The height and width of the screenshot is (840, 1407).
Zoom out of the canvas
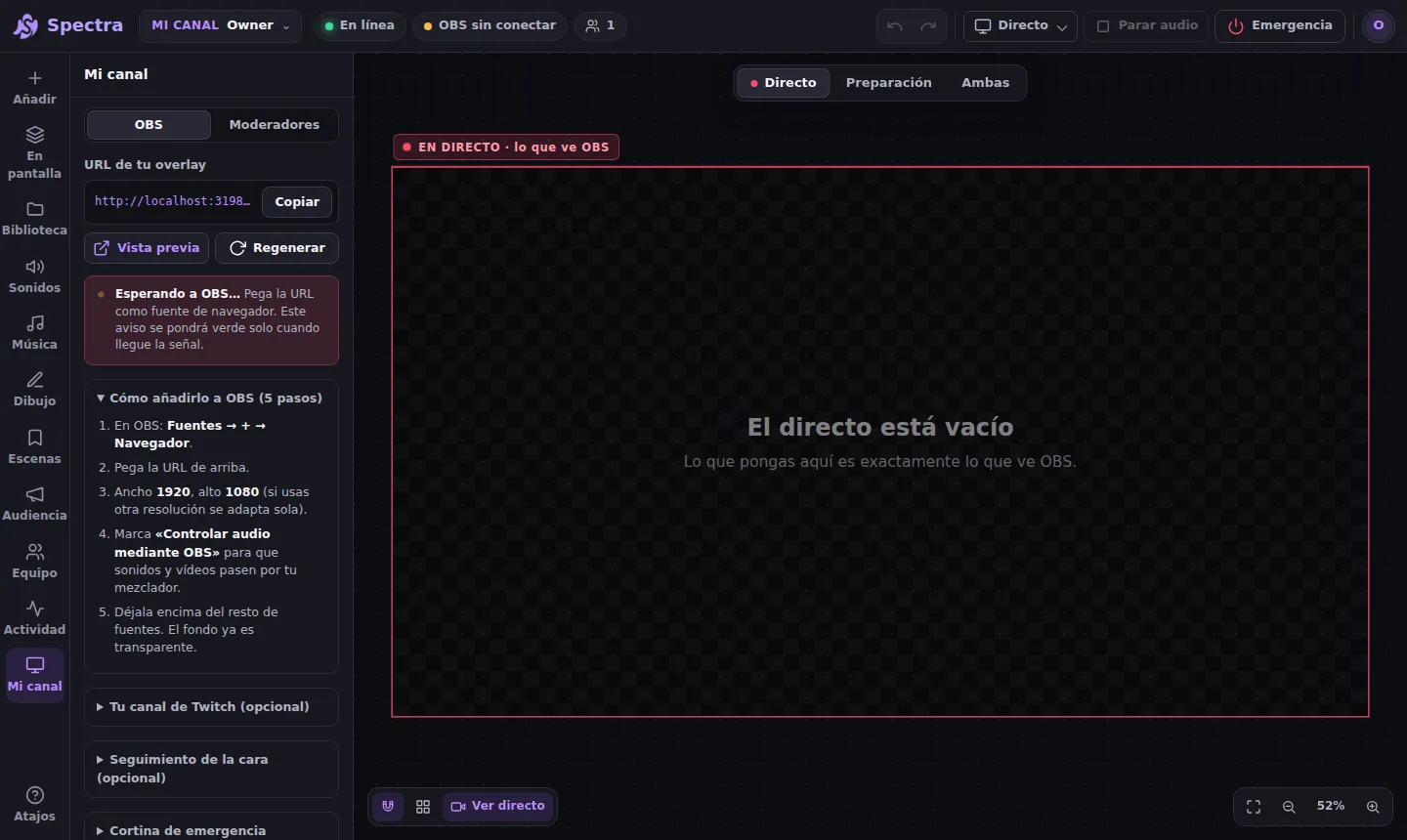[1289, 807]
